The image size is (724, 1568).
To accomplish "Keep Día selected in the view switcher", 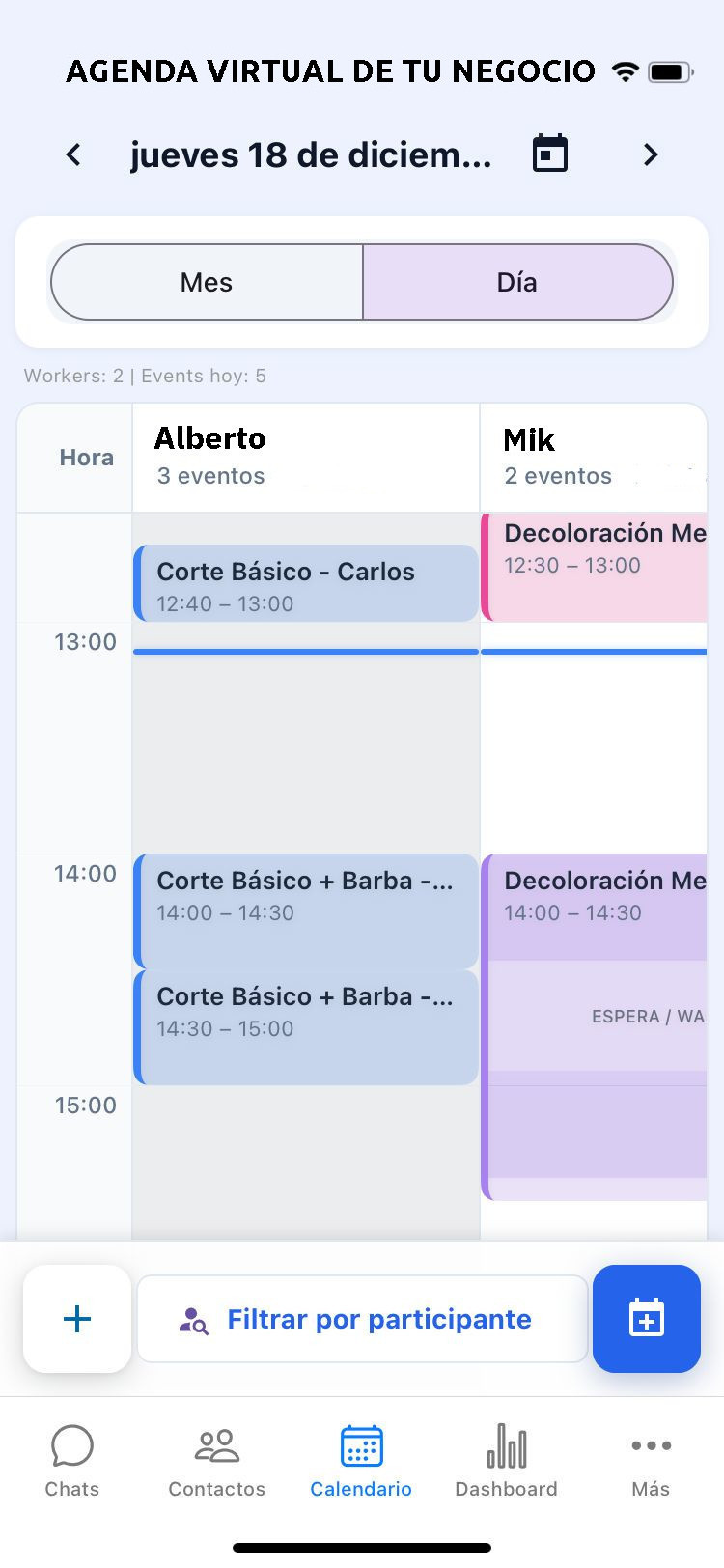I will [x=517, y=282].
